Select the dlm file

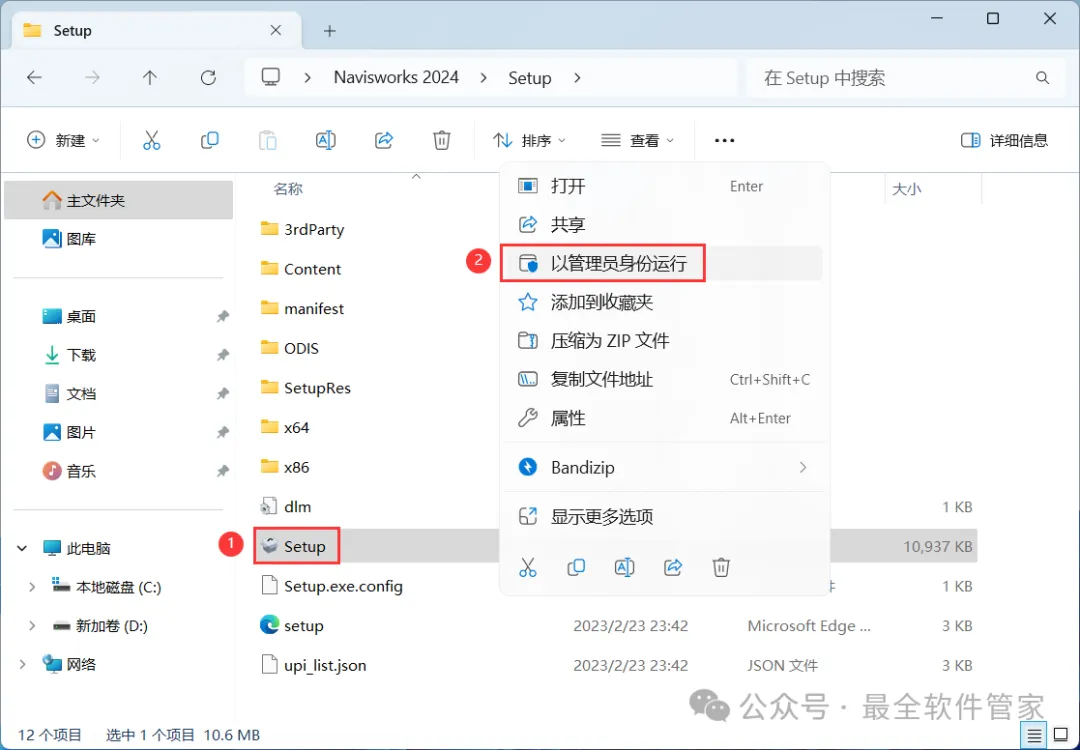[298, 507]
